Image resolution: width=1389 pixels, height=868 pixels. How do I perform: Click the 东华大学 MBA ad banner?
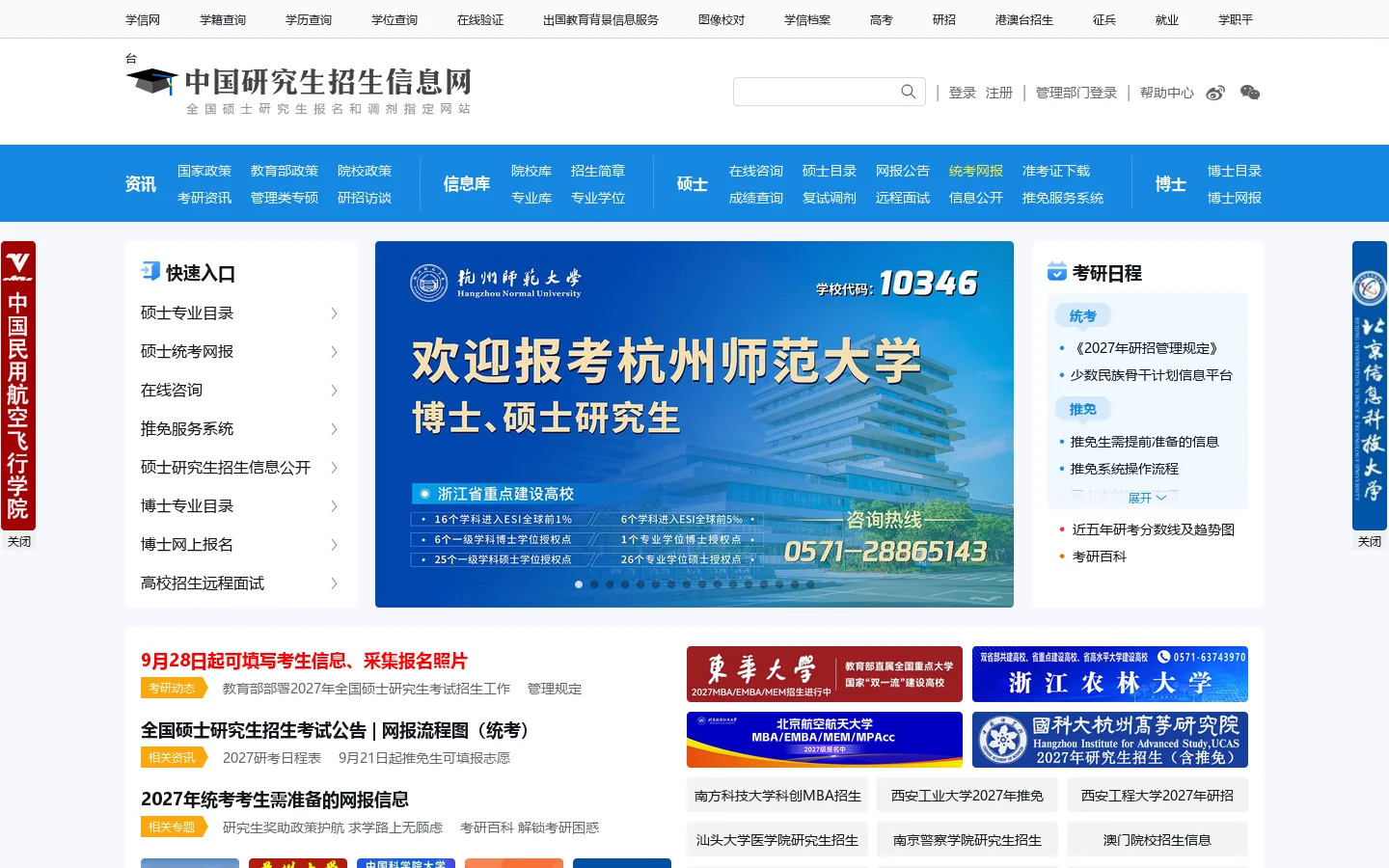[x=825, y=674]
